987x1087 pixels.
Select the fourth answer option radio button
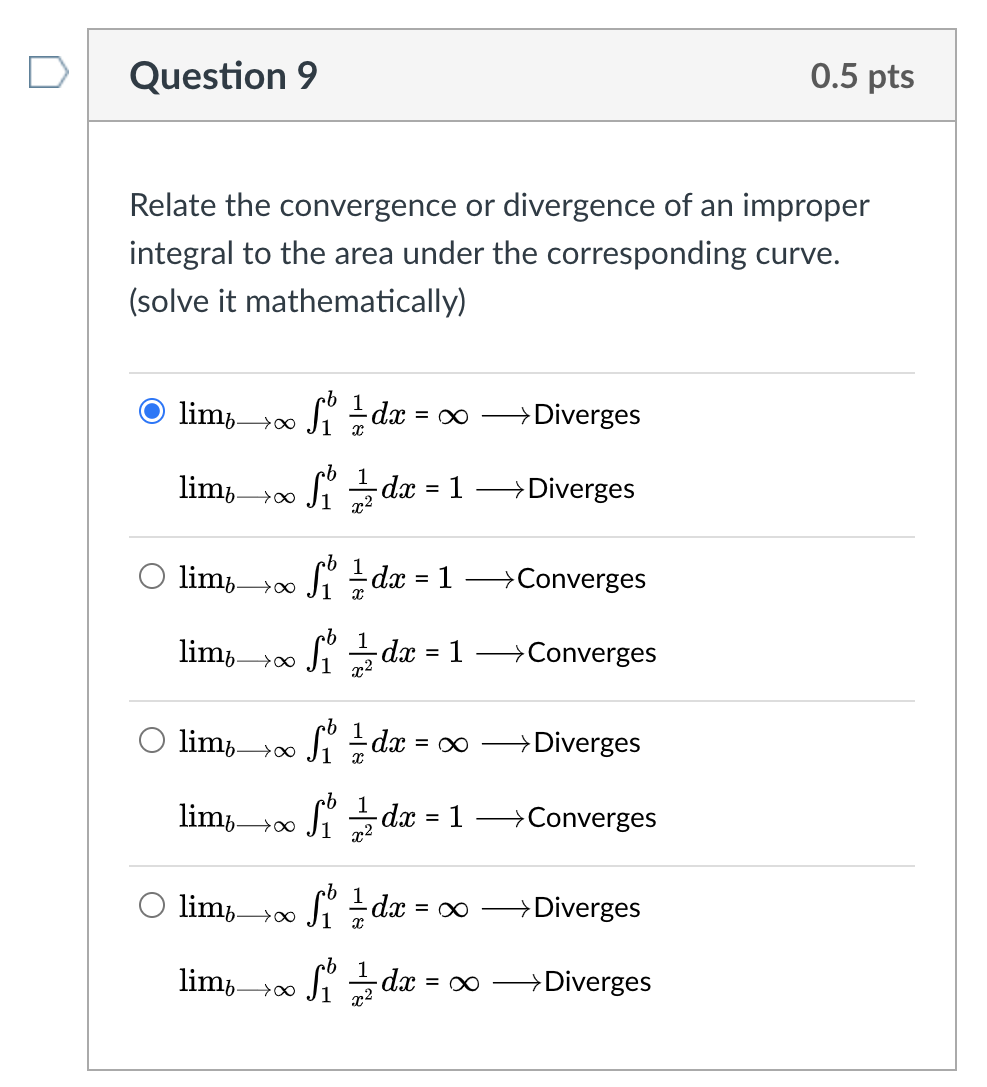[152, 904]
